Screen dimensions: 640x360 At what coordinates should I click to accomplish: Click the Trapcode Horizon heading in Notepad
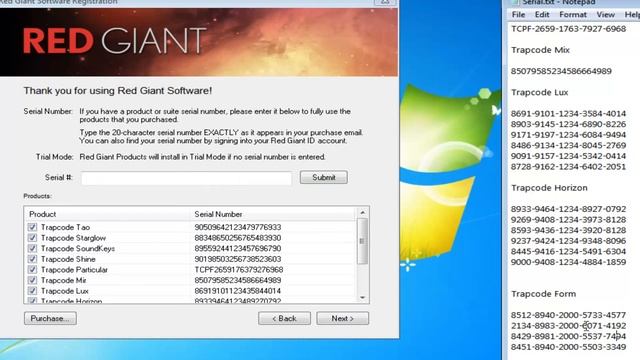point(549,188)
